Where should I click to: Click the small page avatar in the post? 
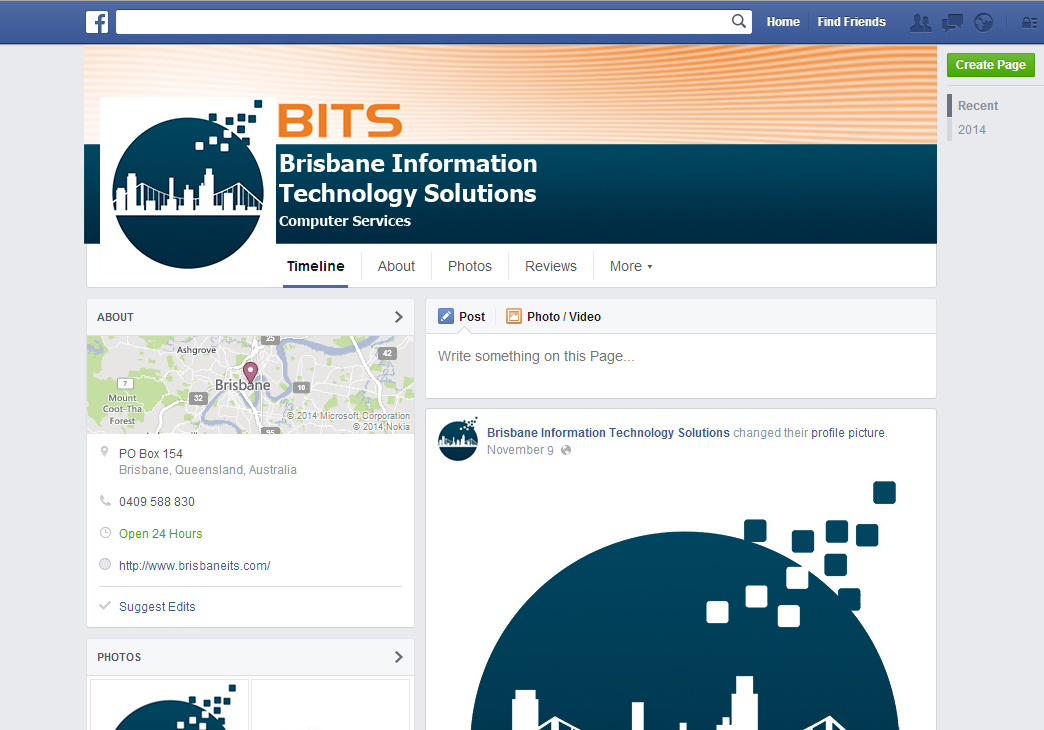pyautogui.click(x=458, y=439)
